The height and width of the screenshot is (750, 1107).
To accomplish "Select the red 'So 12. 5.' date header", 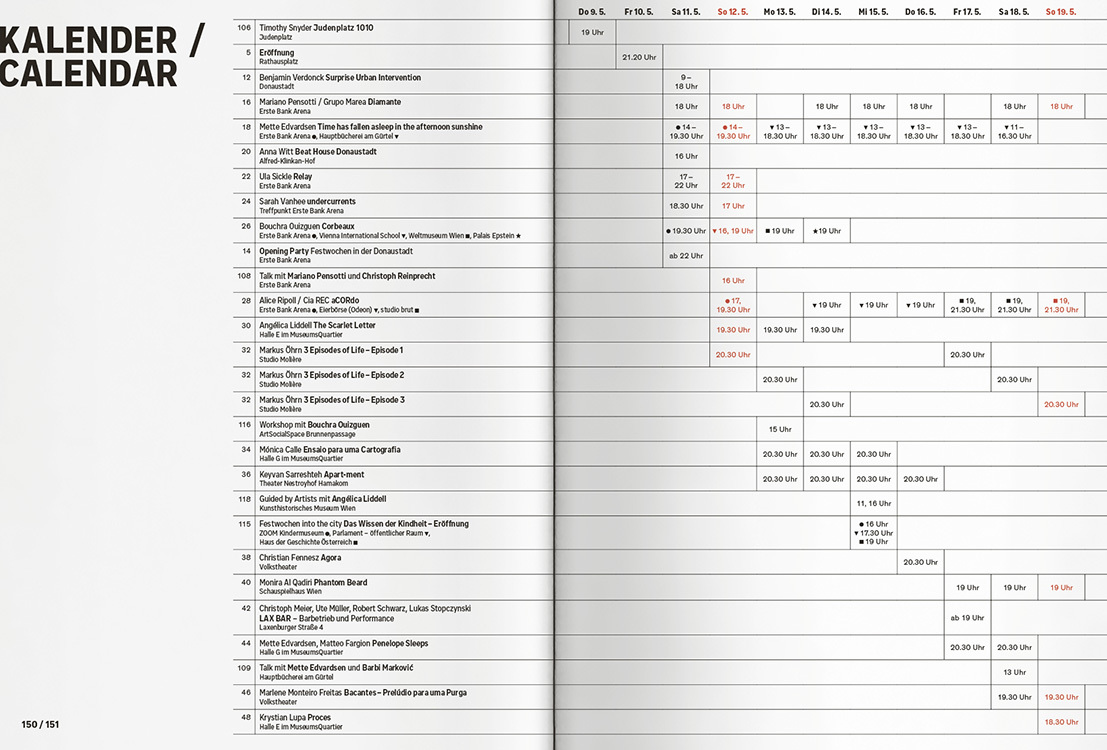I will tap(732, 12).
